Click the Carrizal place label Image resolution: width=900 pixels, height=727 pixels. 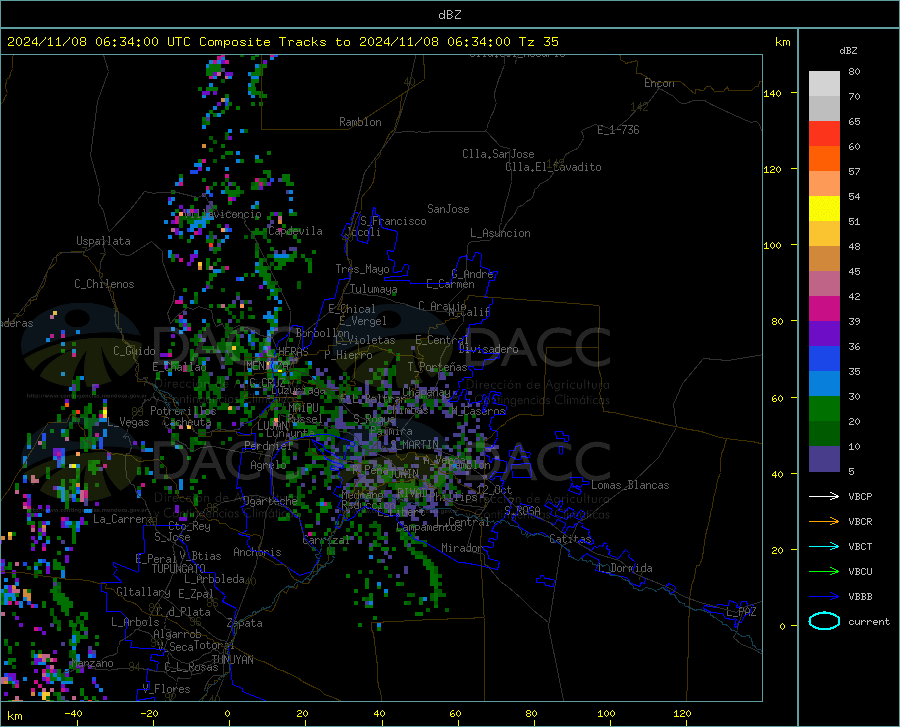point(325,540)
